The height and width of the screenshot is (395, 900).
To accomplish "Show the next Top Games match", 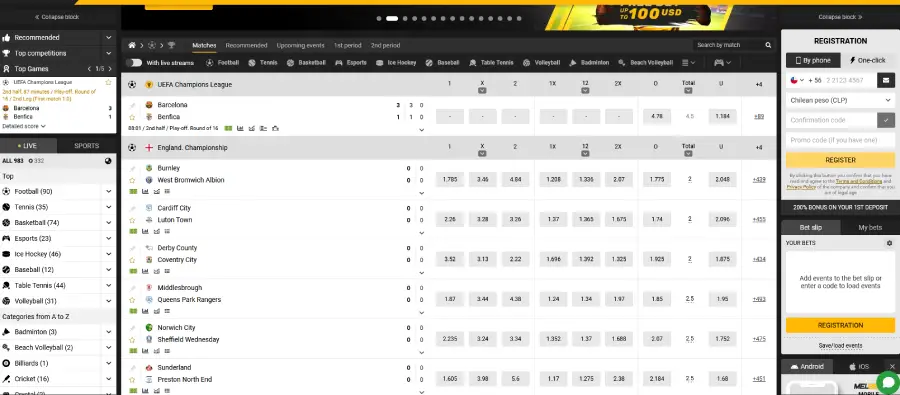I will (109, 69).
